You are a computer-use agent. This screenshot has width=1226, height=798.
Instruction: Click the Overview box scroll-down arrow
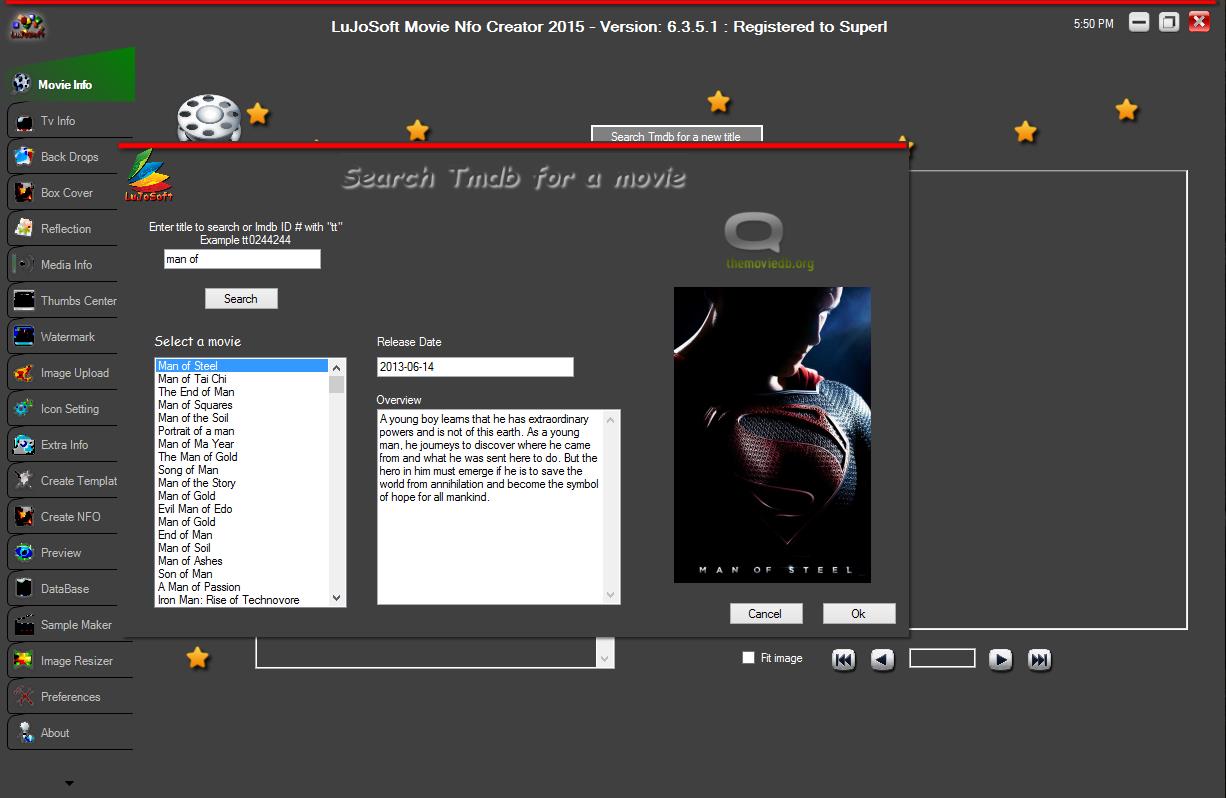tap(611, 595)
